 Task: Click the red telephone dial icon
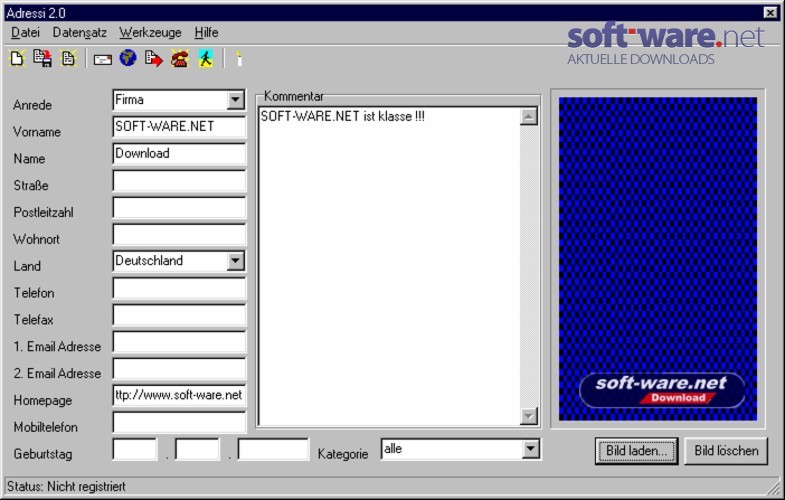(180, 59)
